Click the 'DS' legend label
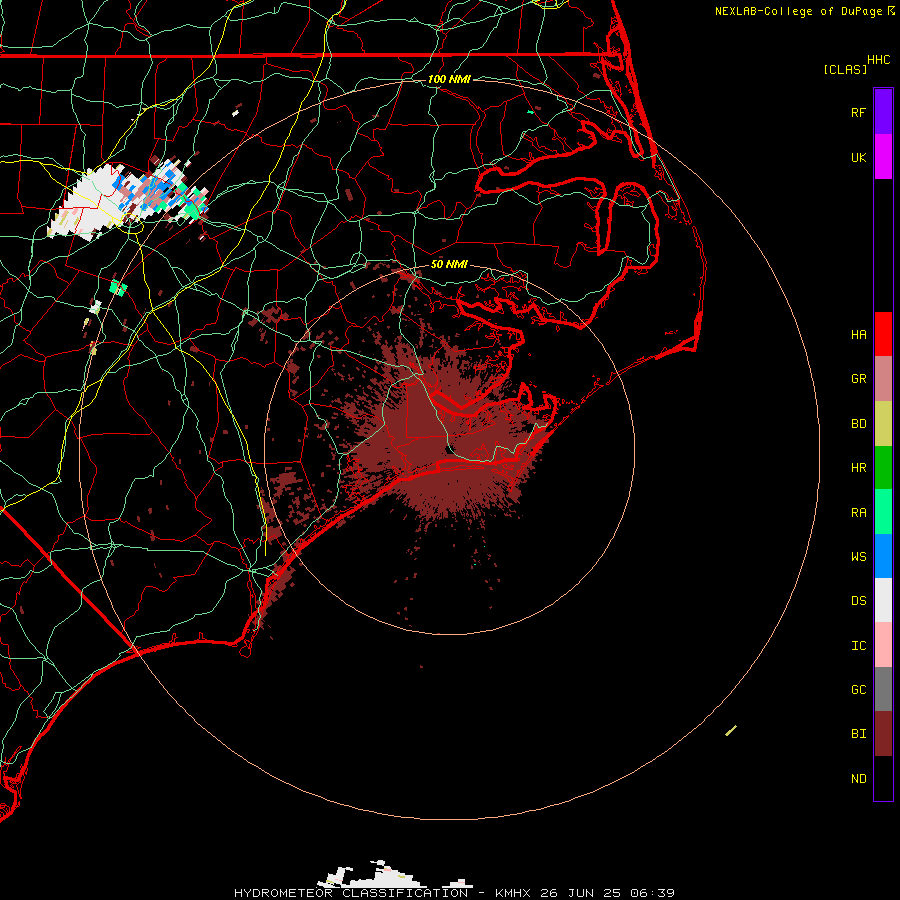The height and width of the screenshot is (900, 900). coord(858,601)
